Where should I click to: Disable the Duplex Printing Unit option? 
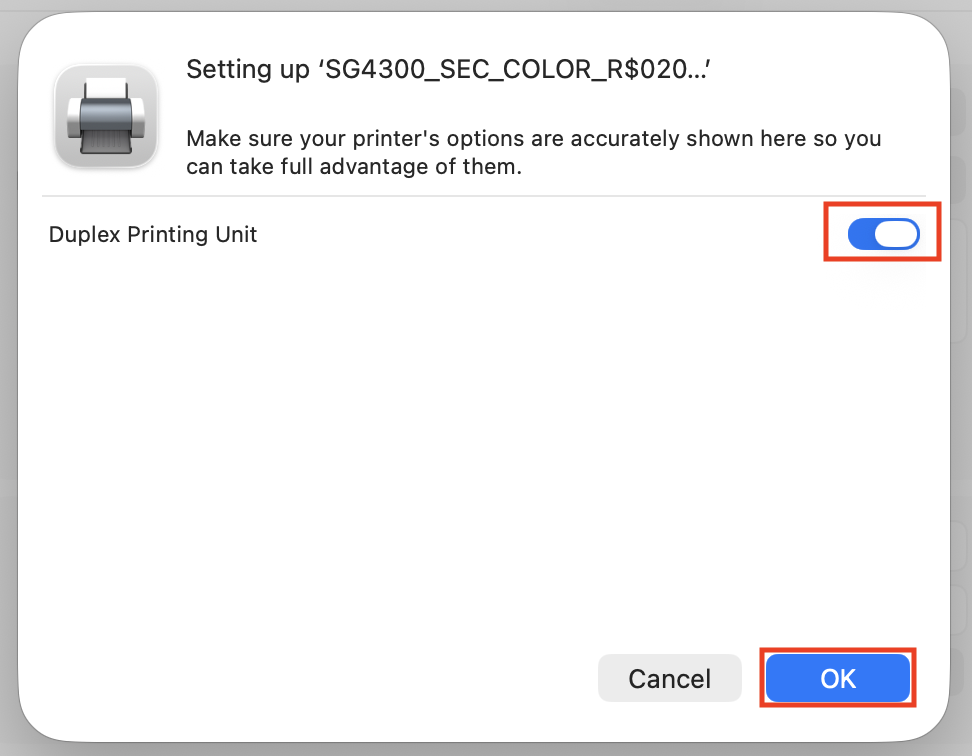pyautogui.click(x=882, y=234)
